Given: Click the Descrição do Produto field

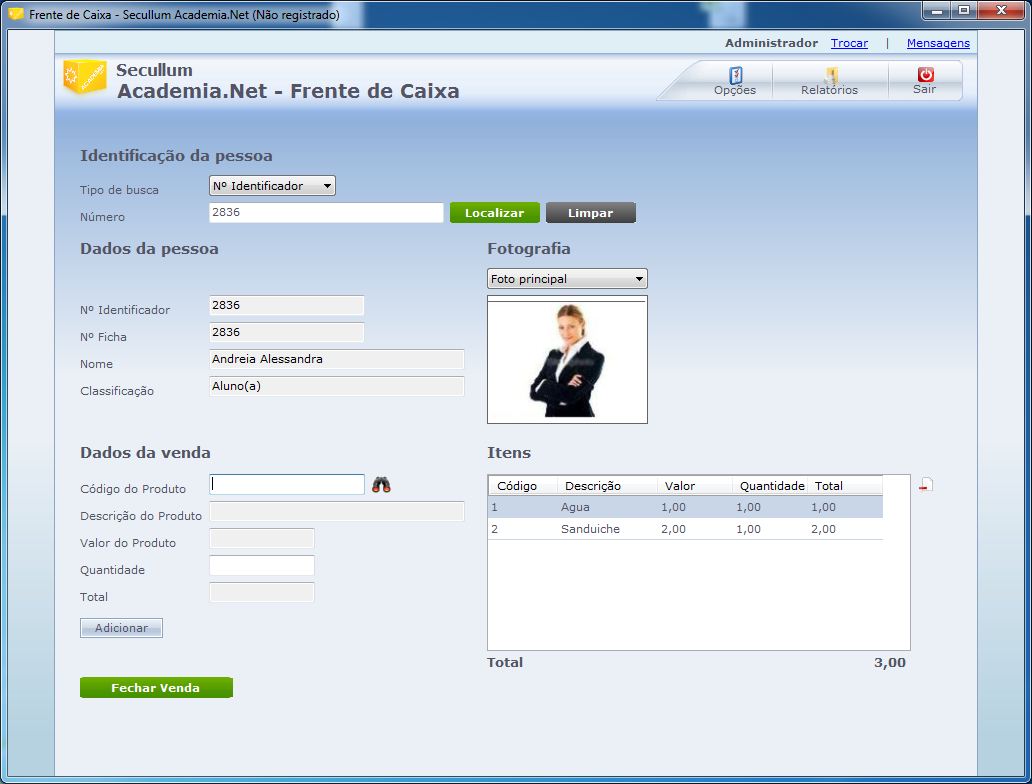Looking at the screenshot, I should click(x=336, y=511).
